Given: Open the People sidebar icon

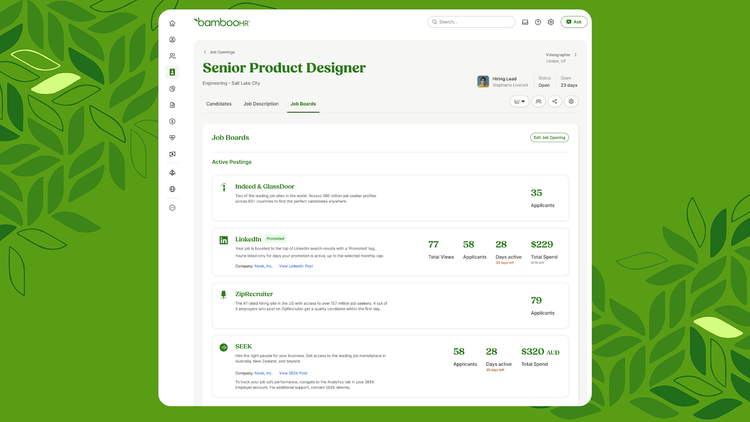Looking at the screenshot, I should tap(172, 56).
